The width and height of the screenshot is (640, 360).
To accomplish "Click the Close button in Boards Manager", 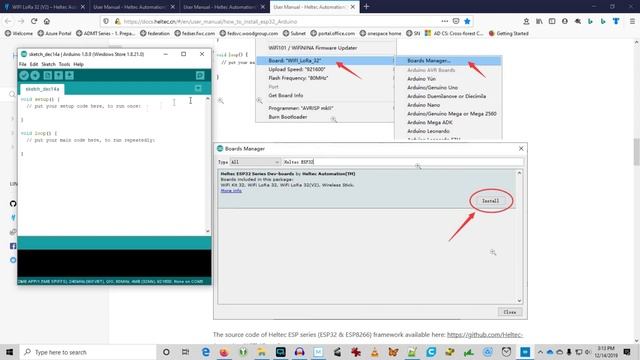I will point(509,312).
